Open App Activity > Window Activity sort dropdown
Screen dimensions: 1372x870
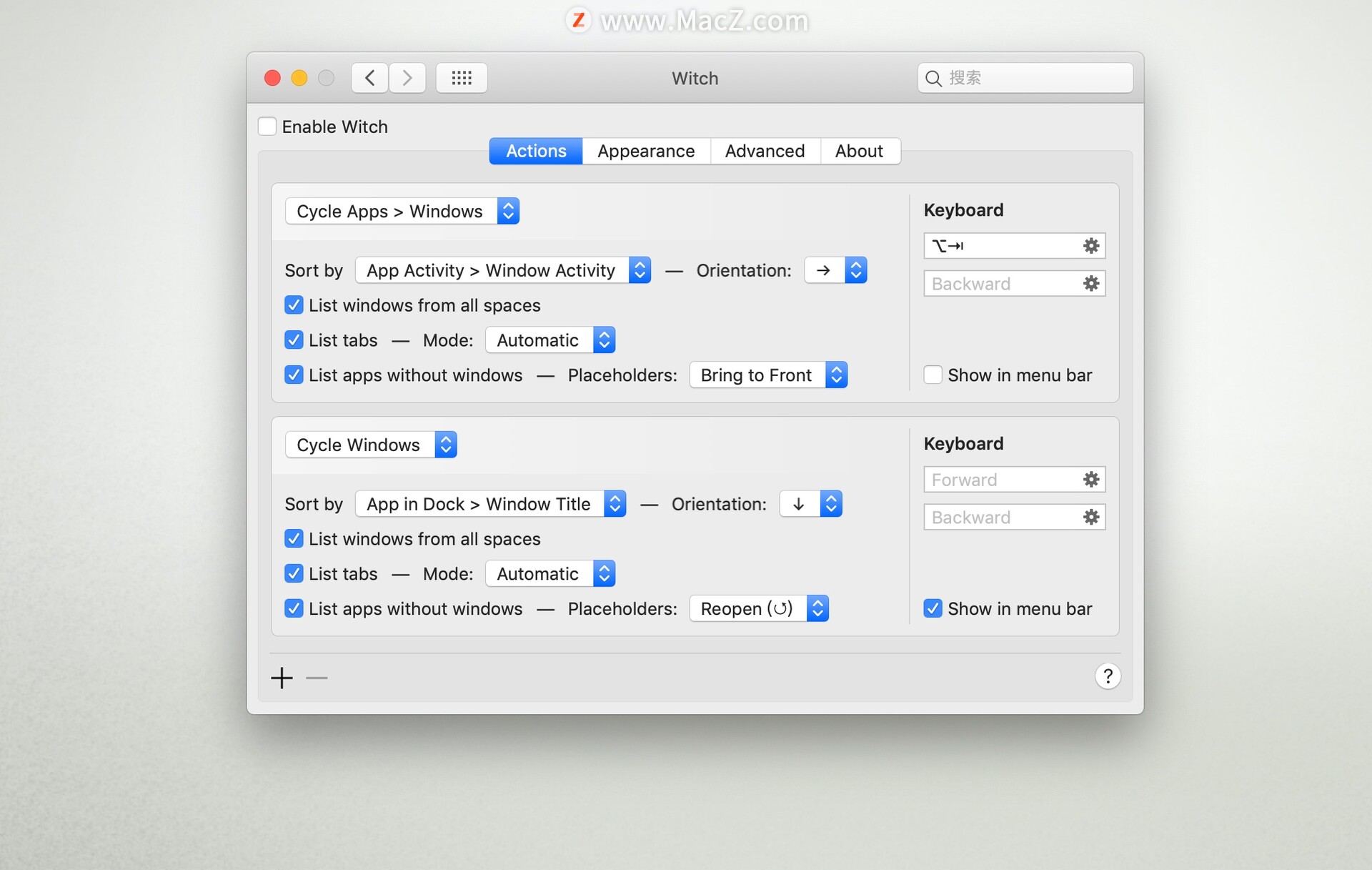tap(503, 271)
